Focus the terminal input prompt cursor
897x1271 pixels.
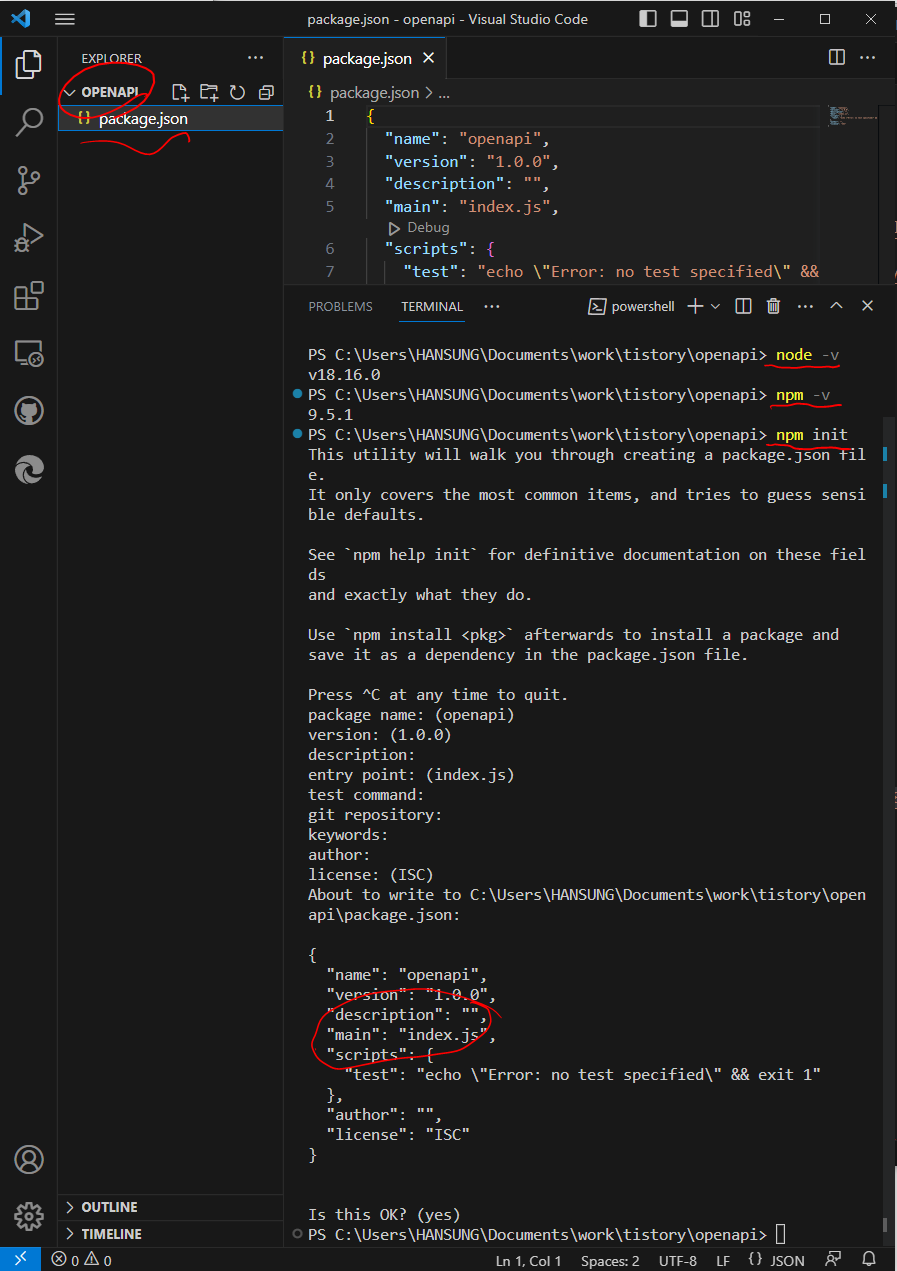tap(780, 1235)
